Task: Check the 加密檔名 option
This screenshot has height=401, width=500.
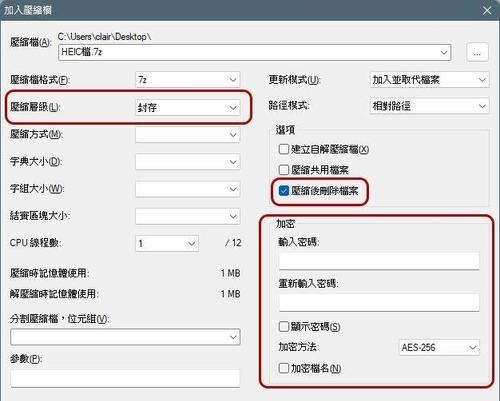Action: [x=284, y=368]
